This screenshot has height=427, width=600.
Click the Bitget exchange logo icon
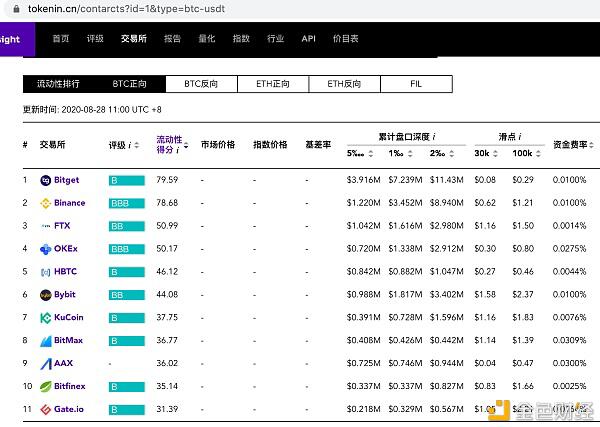point(46,180)
